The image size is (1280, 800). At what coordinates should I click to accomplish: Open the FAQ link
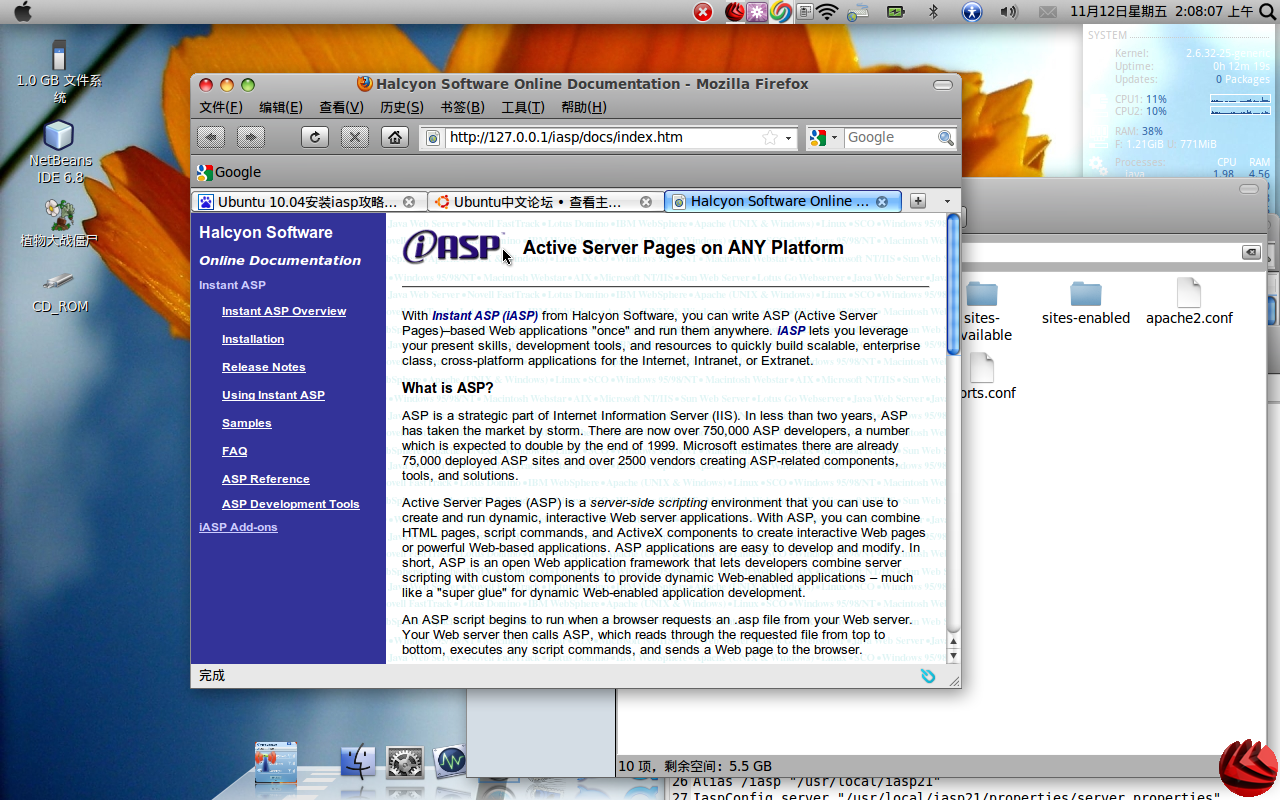(235, 451)
